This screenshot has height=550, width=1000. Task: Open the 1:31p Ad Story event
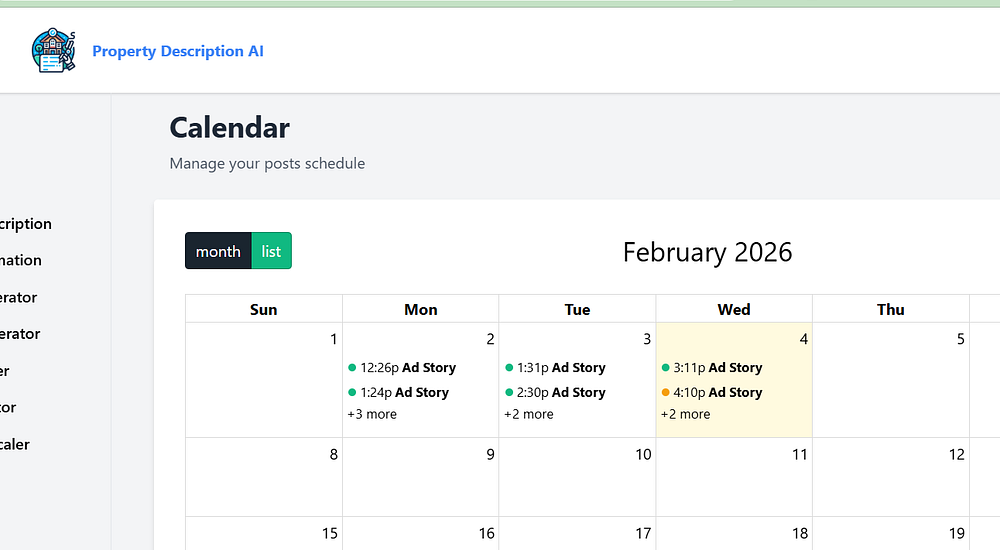[x=561, y=368]
